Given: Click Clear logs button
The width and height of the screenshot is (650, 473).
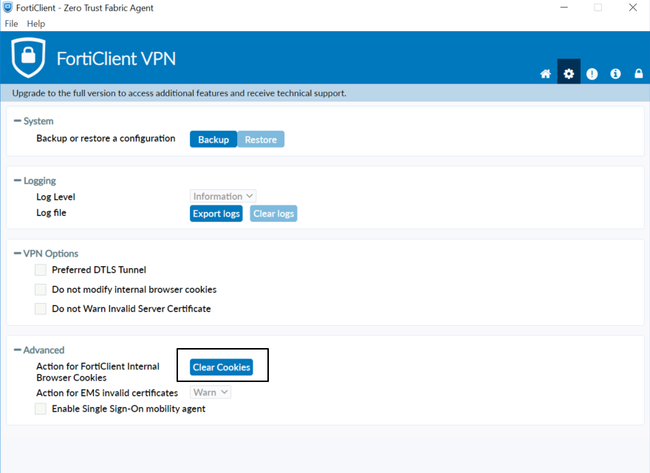Looking at the screenshot, I should 274,213.
